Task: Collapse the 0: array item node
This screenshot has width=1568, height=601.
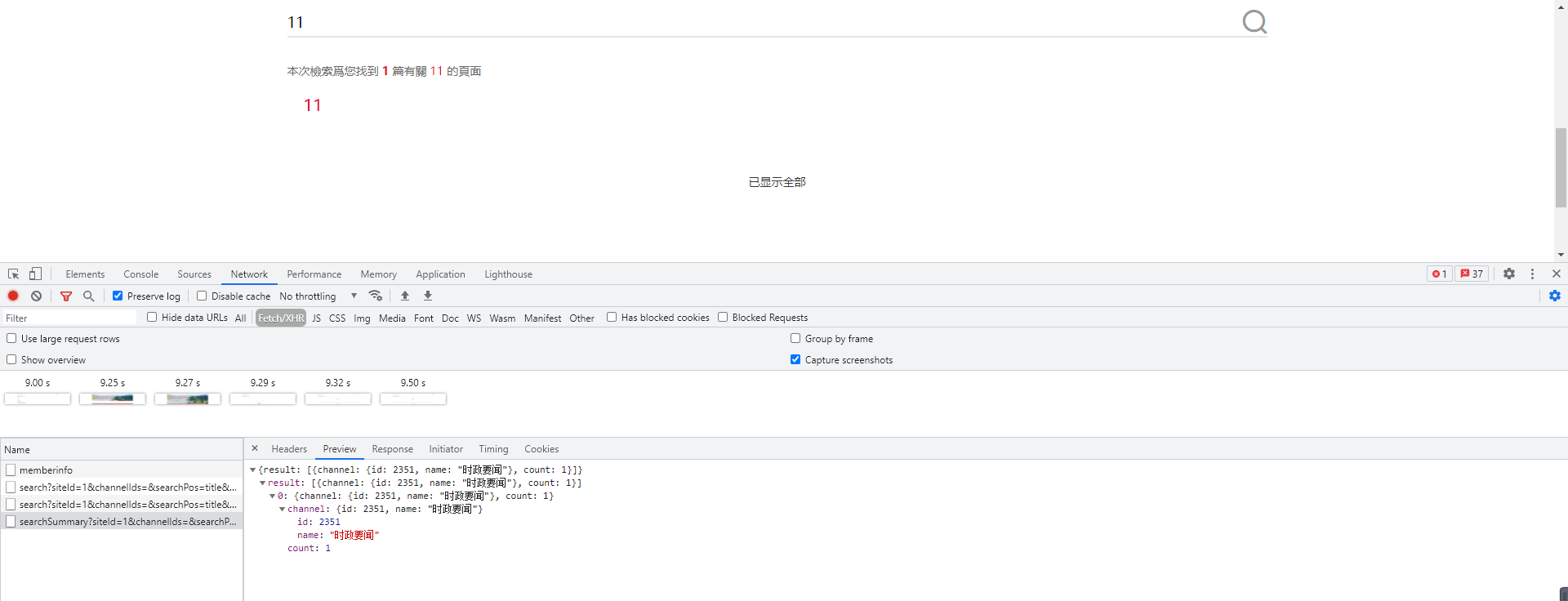Action: click(273, 496)
